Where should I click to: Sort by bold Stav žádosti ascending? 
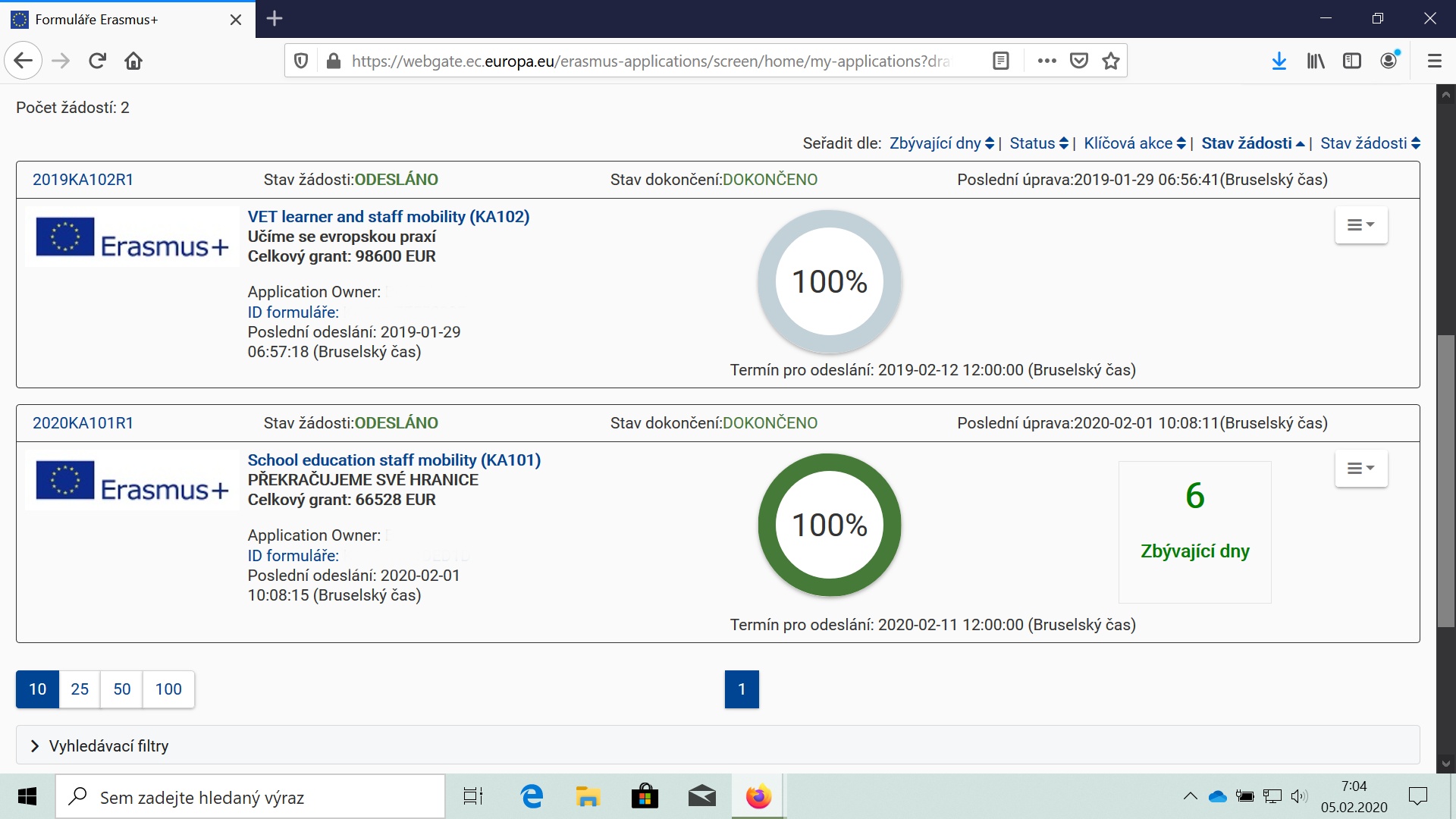click(x=1253, y=143)
